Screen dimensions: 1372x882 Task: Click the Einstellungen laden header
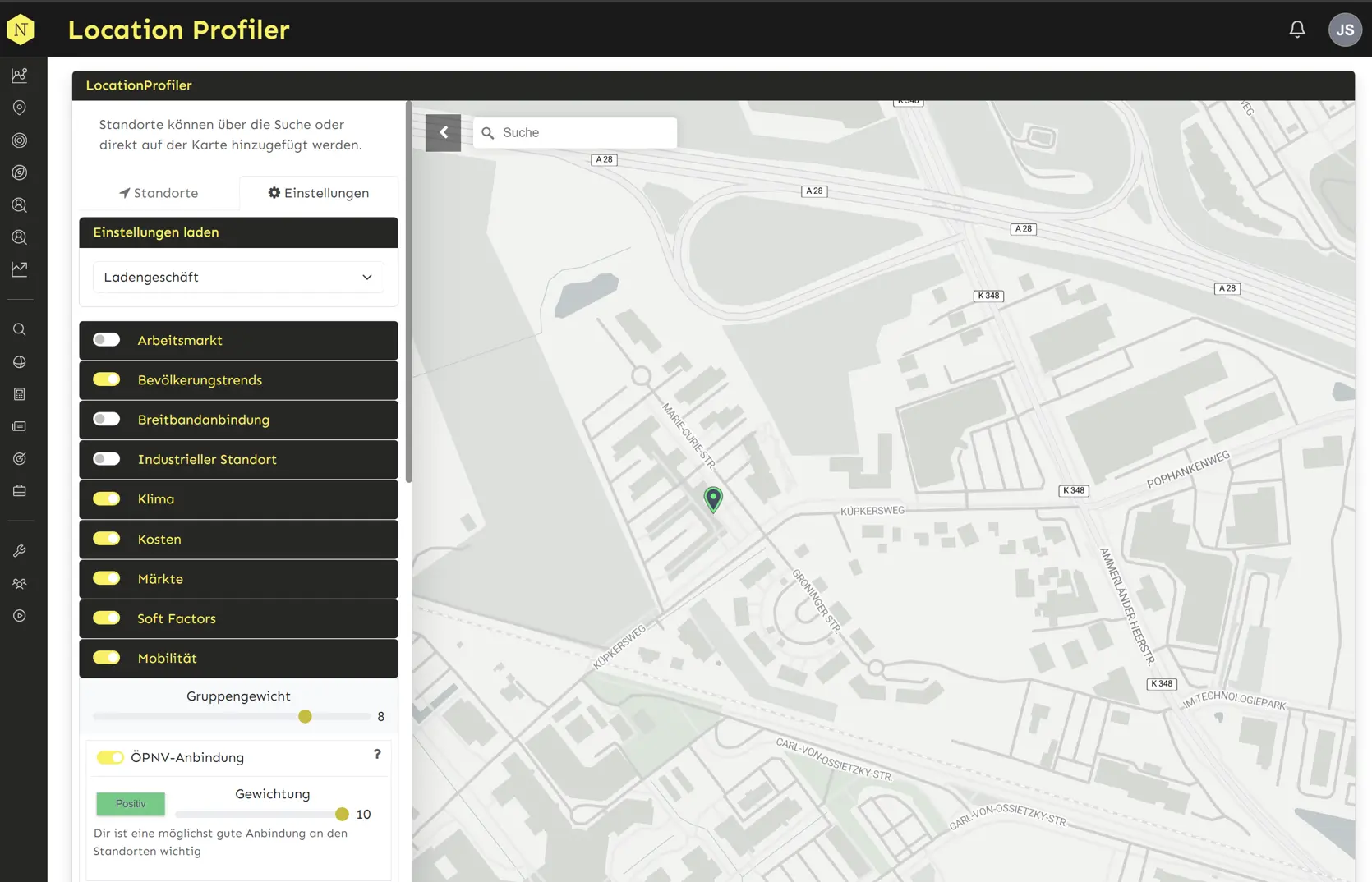238,232
